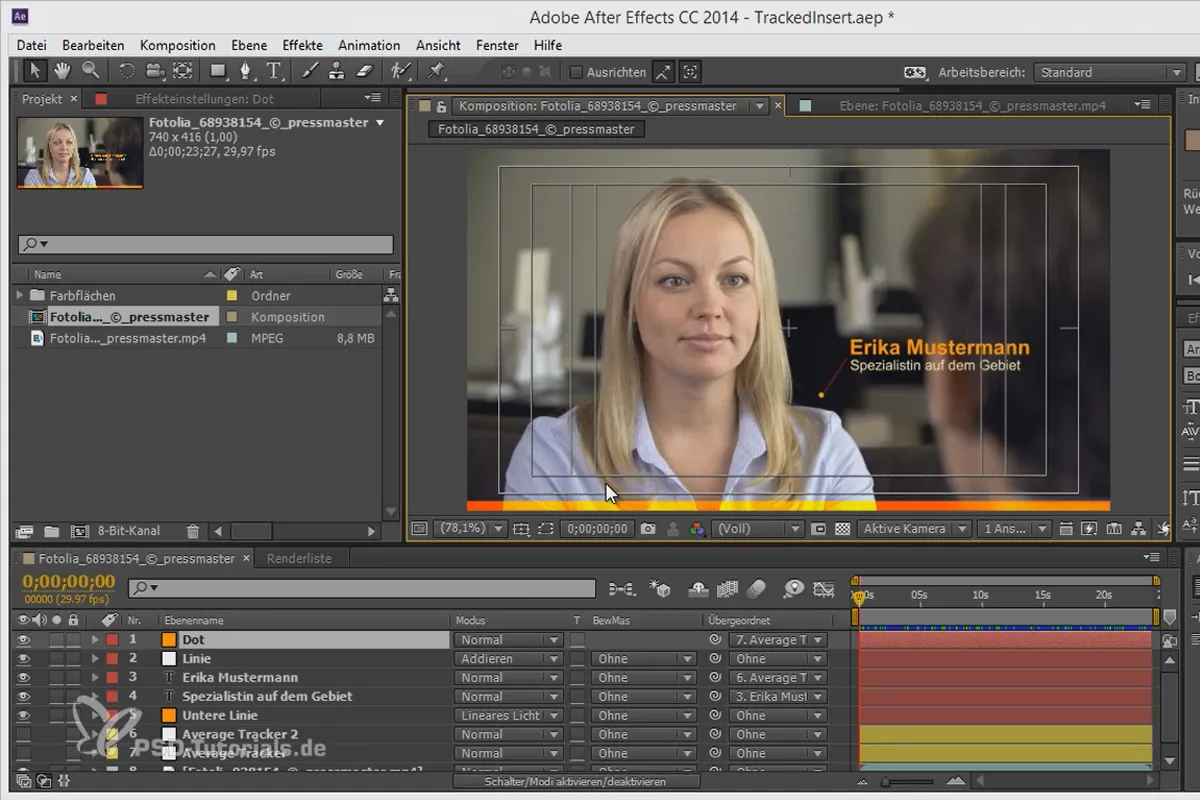The image size is (1200, 800).
Task: Select the Brush tool
Action: 310,71
